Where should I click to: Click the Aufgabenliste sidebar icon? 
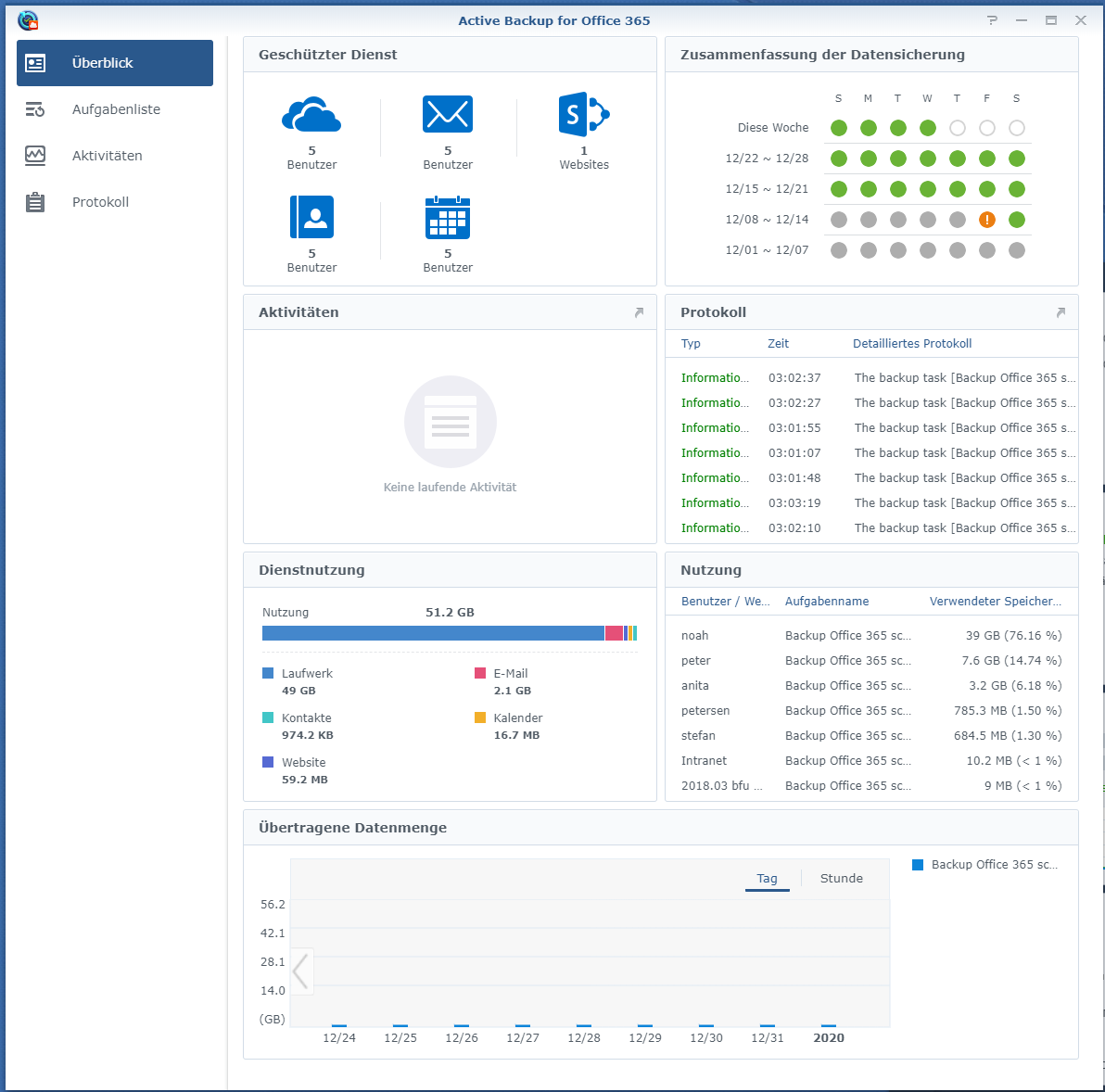point(34,109)
